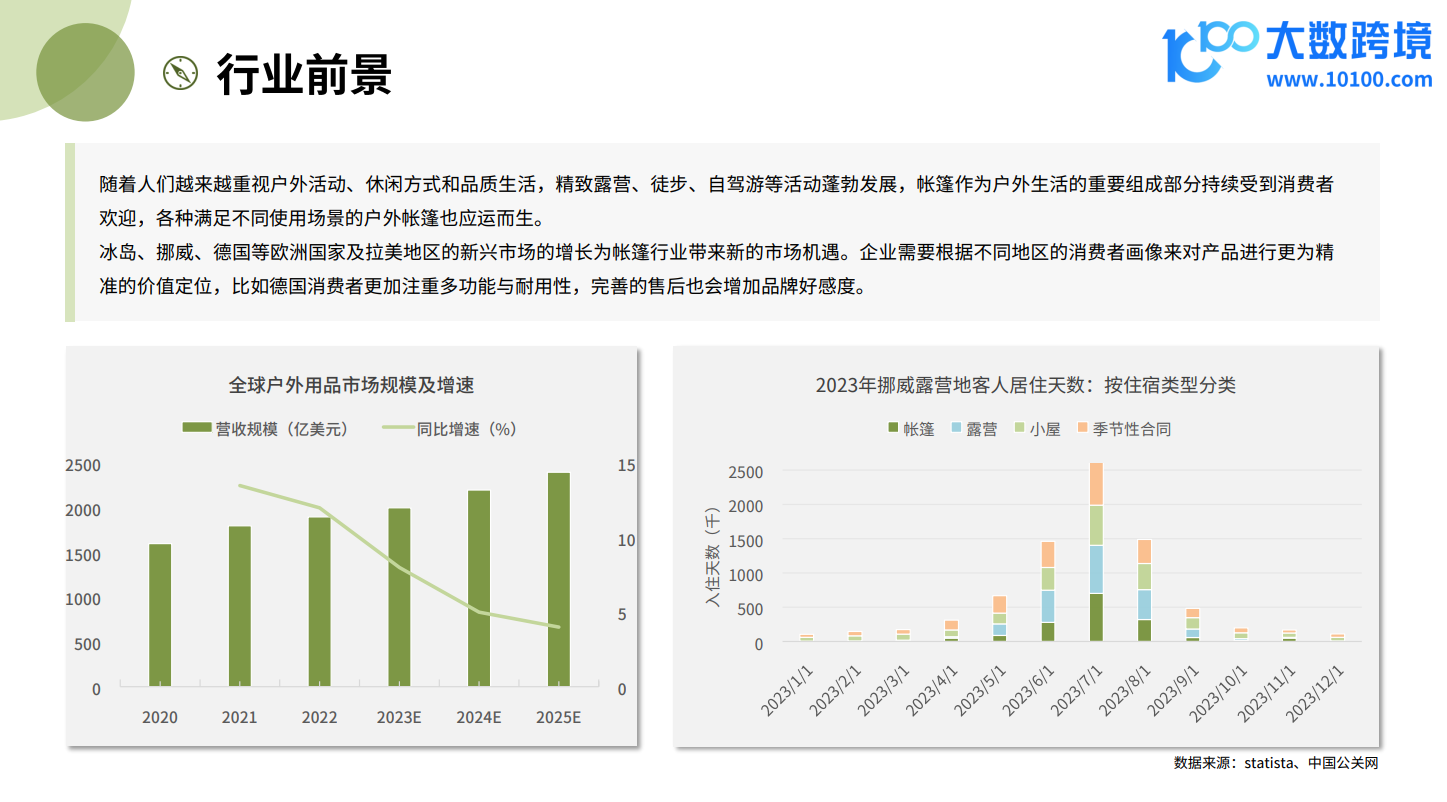The width and height of the screenshot is (1447, 802).
Task: Click the 同比增速（%）legend line marker
Action: 398,429
